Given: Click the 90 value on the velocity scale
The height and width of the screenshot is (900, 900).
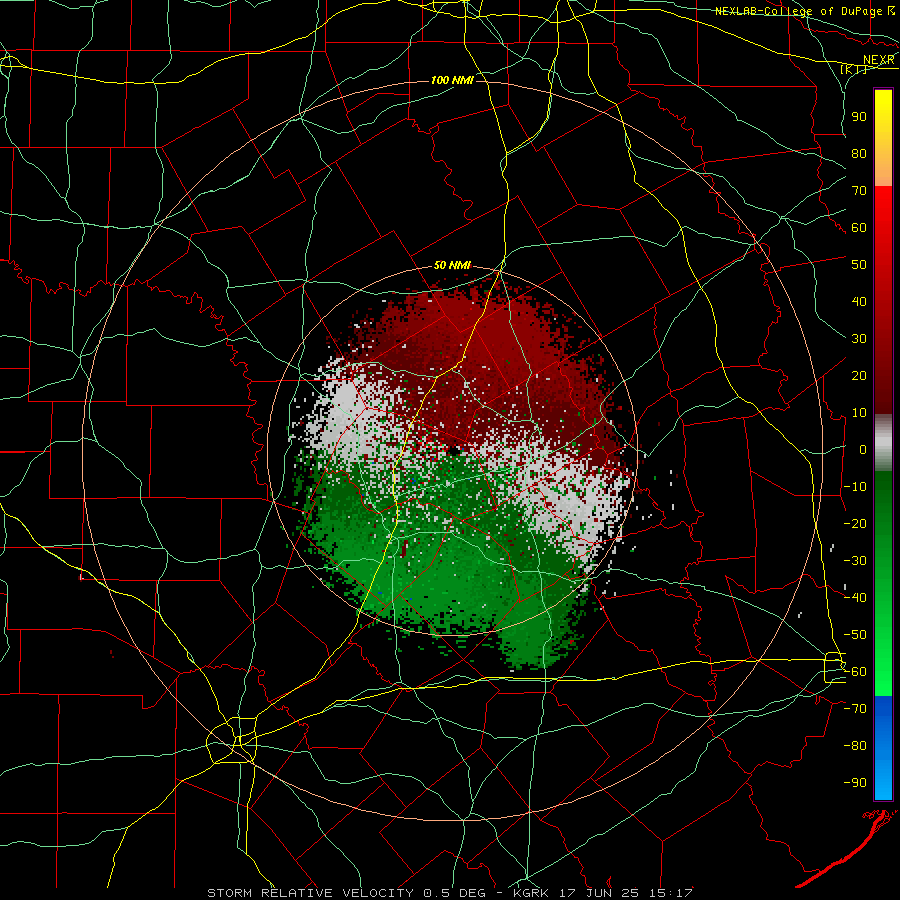Looking at the screenshot, I should (x=859, y=117).
